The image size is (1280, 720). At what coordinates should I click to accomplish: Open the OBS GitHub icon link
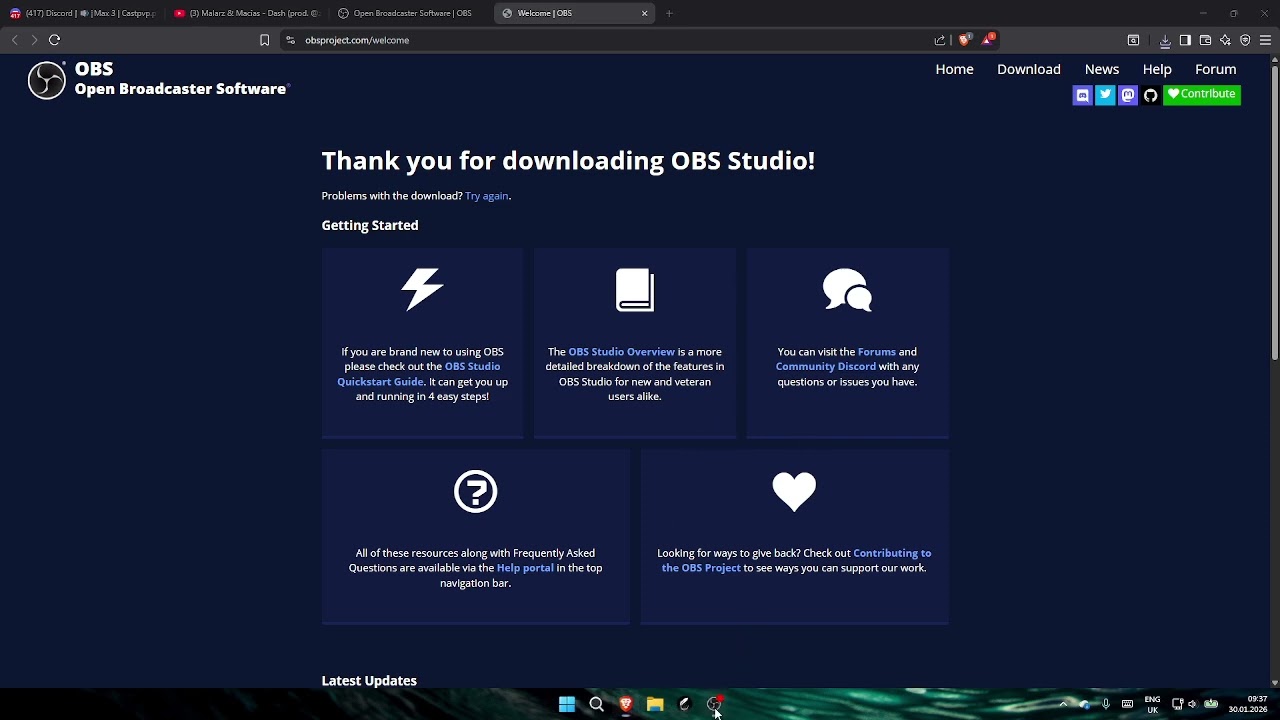tap(1151, 95)
